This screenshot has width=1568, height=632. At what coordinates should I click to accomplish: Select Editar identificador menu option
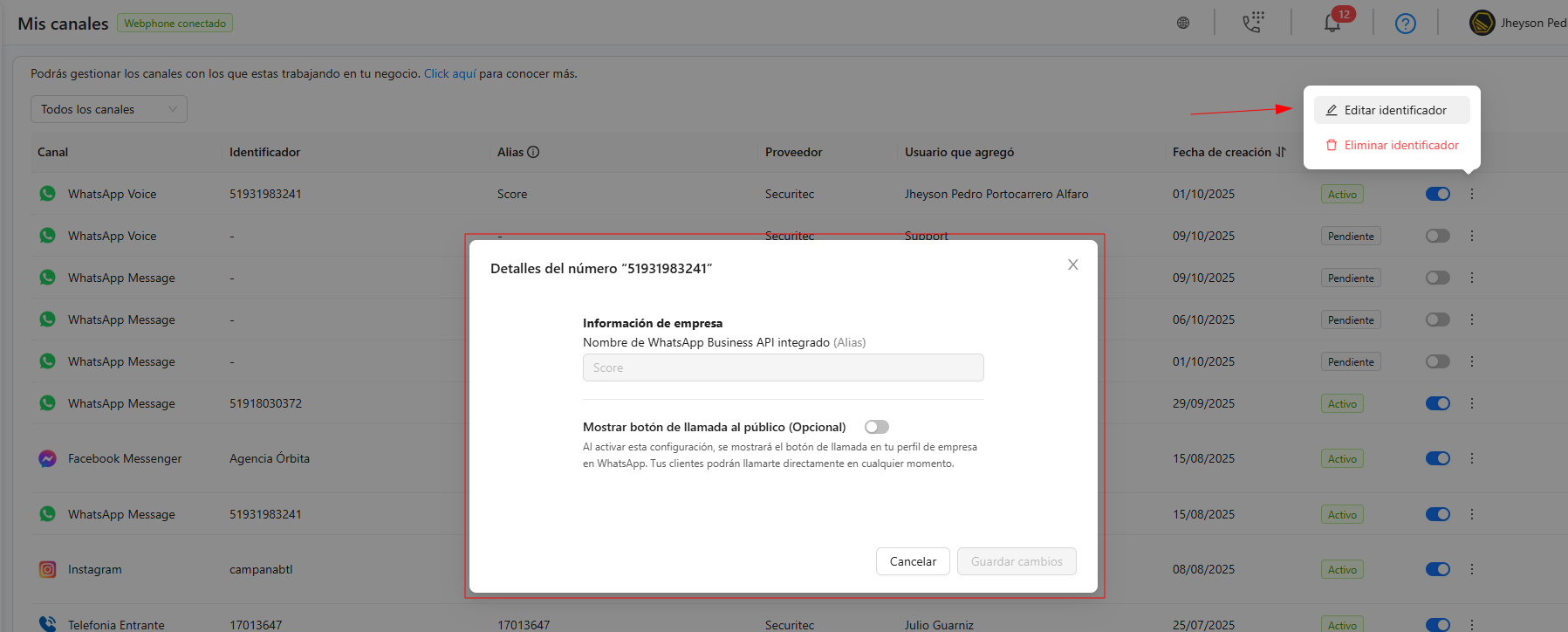tap(1393, 110)
